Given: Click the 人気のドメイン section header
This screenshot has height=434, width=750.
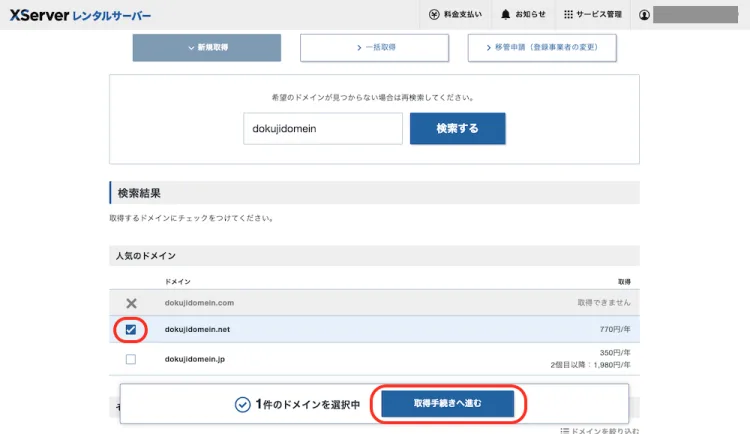Looking at the screenshot, I should [x=374, y=256].
